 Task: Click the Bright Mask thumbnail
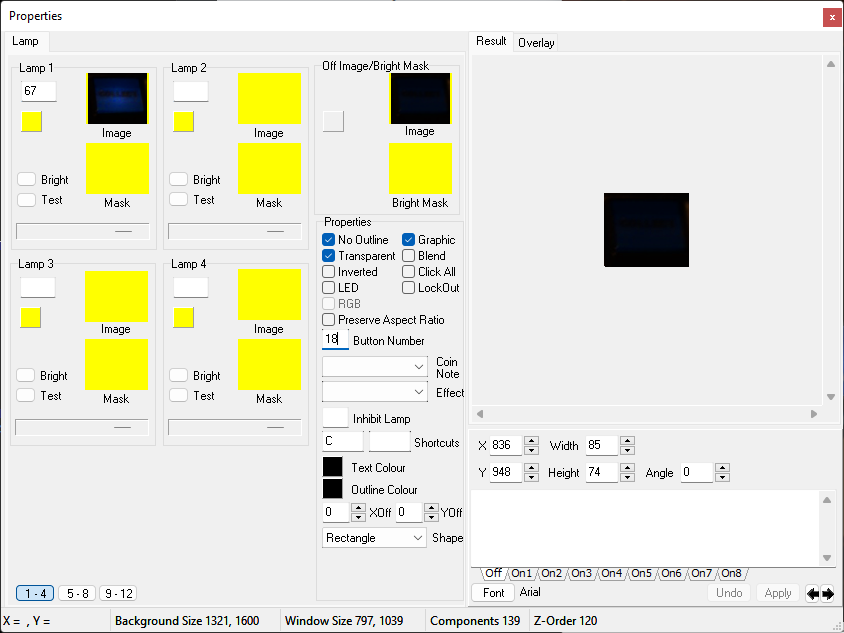coord(420,168)
